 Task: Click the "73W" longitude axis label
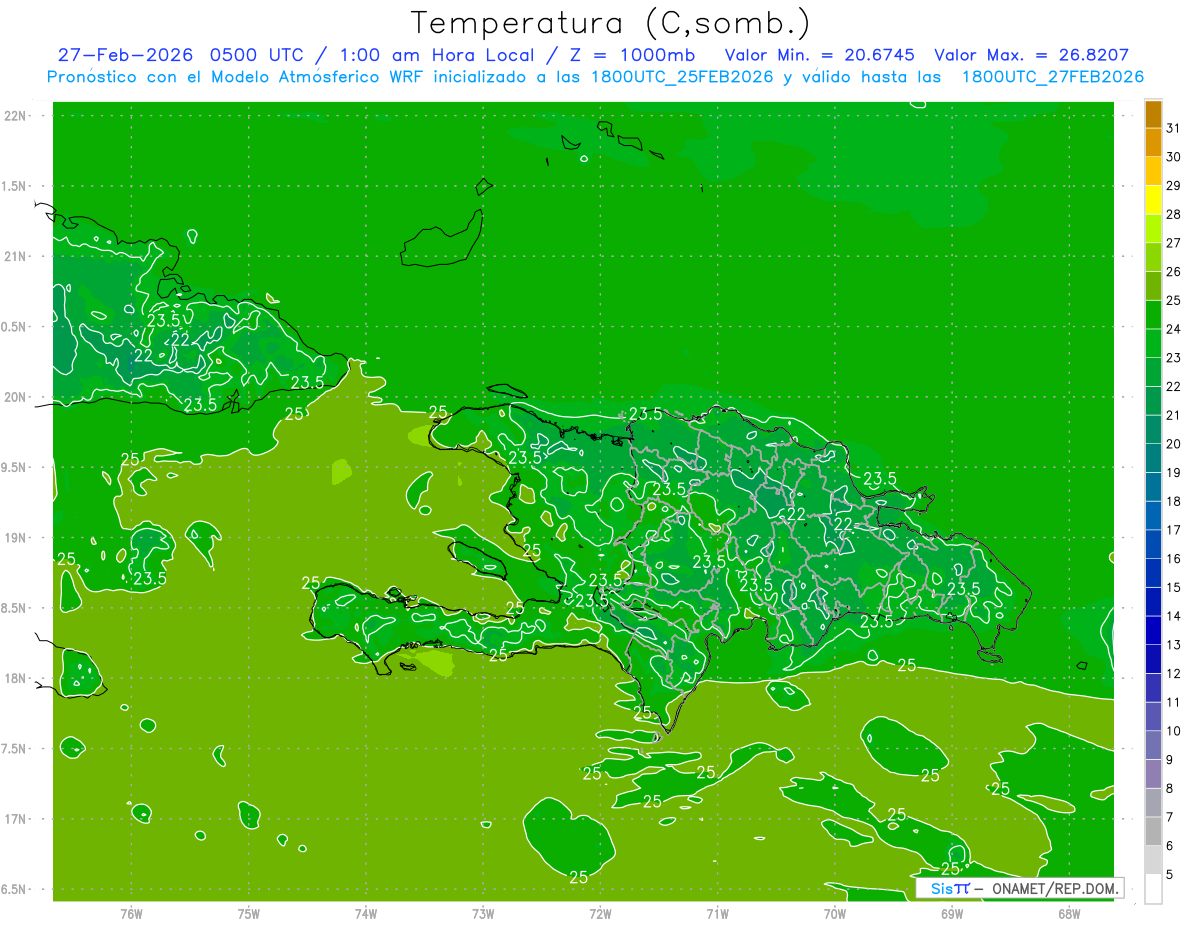click(x=483, y=913)
